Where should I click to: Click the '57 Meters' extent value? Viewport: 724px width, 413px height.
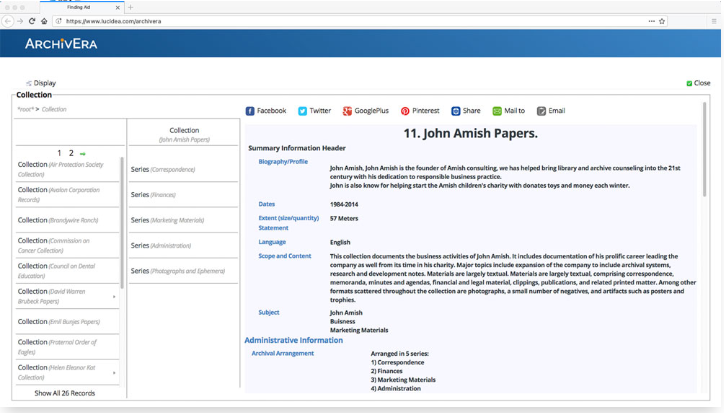(344, 219)
